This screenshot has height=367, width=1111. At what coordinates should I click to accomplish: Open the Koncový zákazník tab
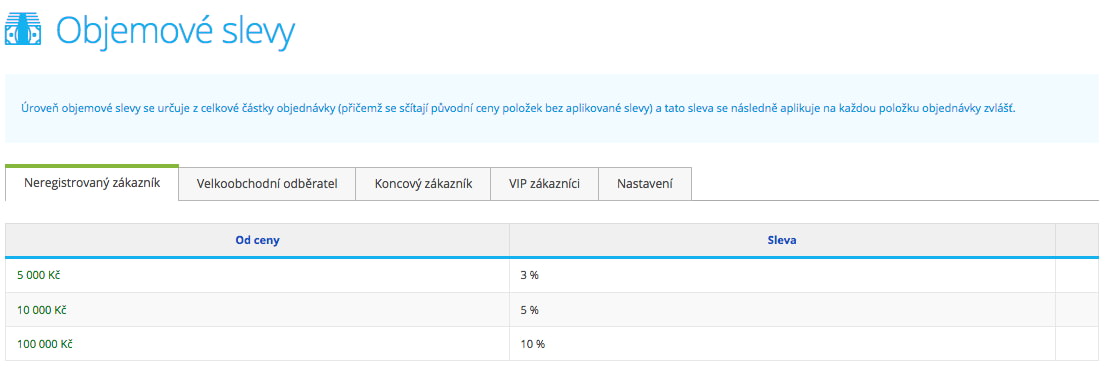click(423, 184)
